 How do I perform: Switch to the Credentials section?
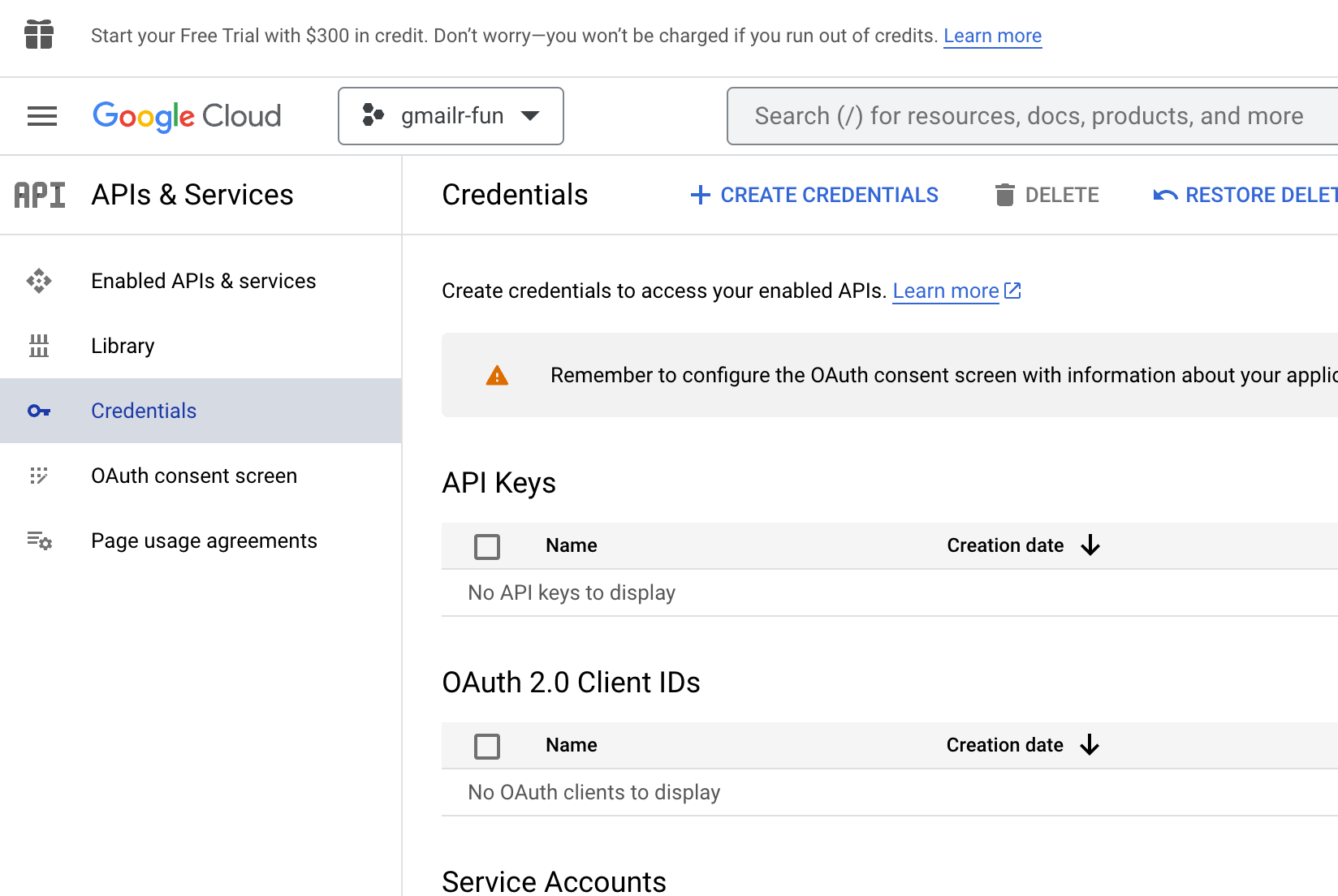[144, 411]
